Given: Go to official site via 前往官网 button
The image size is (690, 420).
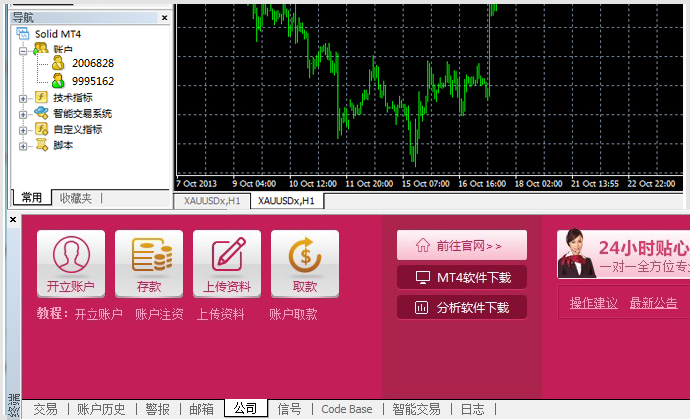Looking at the screenshot, I should (x=462, y=245).
